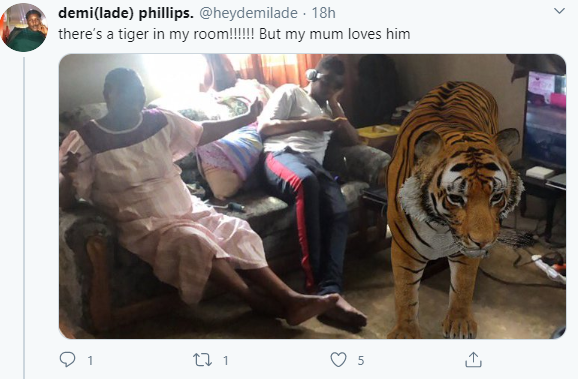Click the vertical thread line below avatar
Screen dimensions: 578x384
24,217
